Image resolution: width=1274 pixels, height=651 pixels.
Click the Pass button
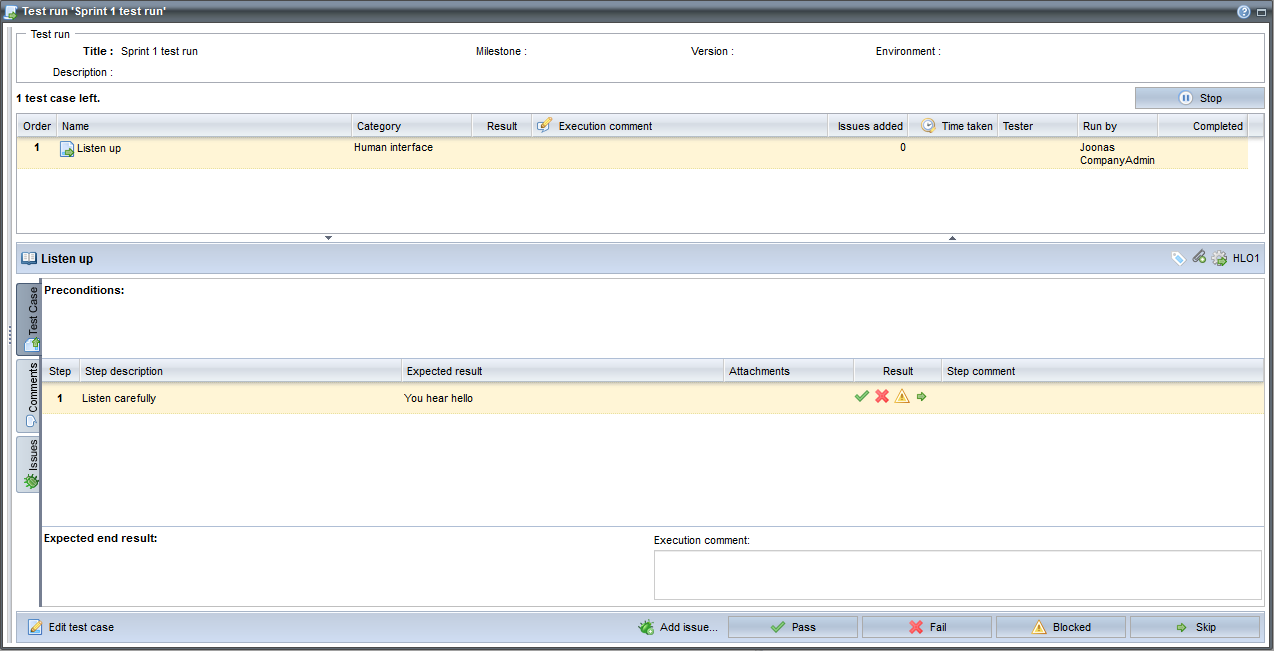click(x=793, y=627)
